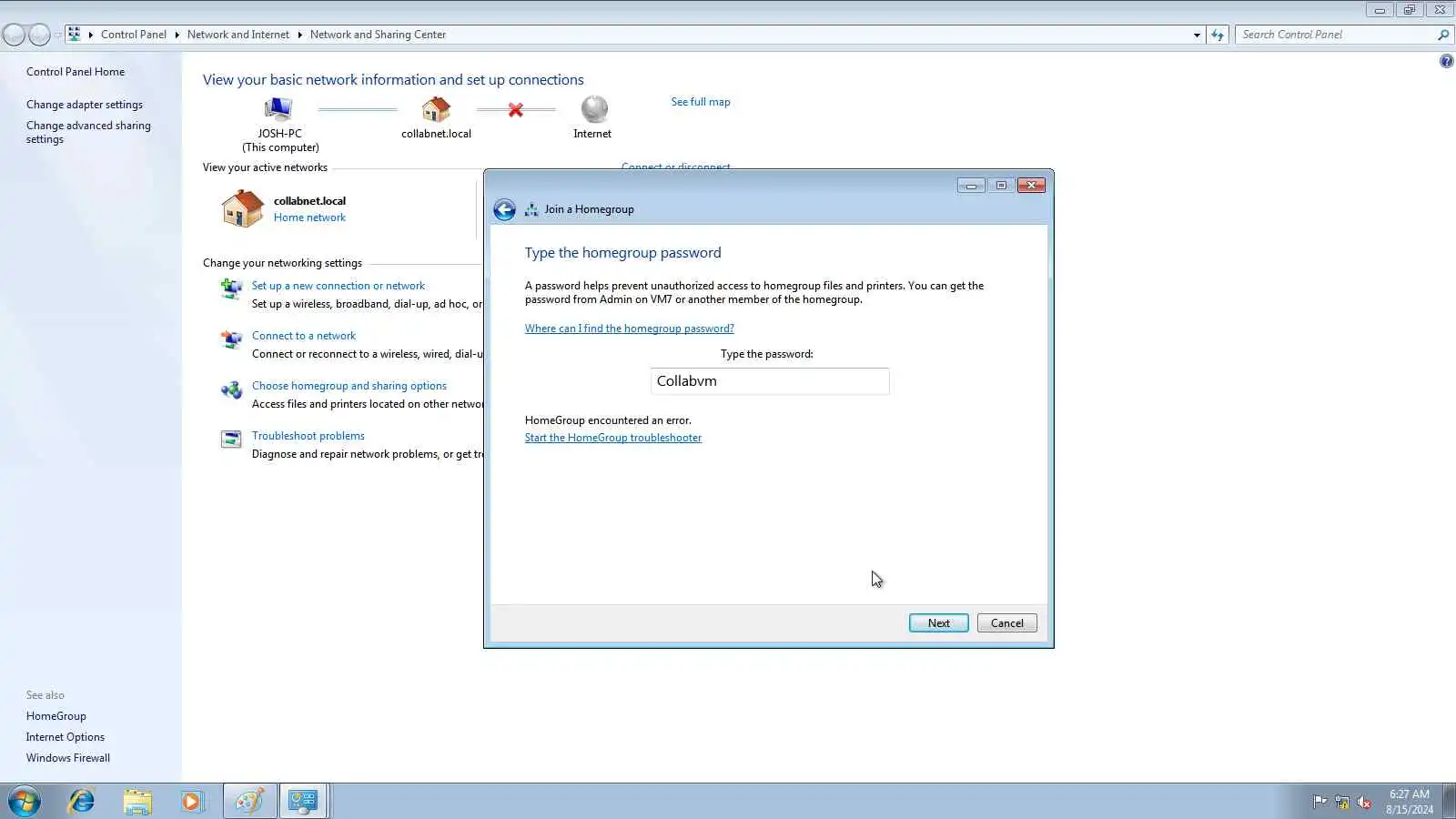Open Windows Explorer from the taskbar
Screen dimensions: 1456x819
tap(137, 801)
